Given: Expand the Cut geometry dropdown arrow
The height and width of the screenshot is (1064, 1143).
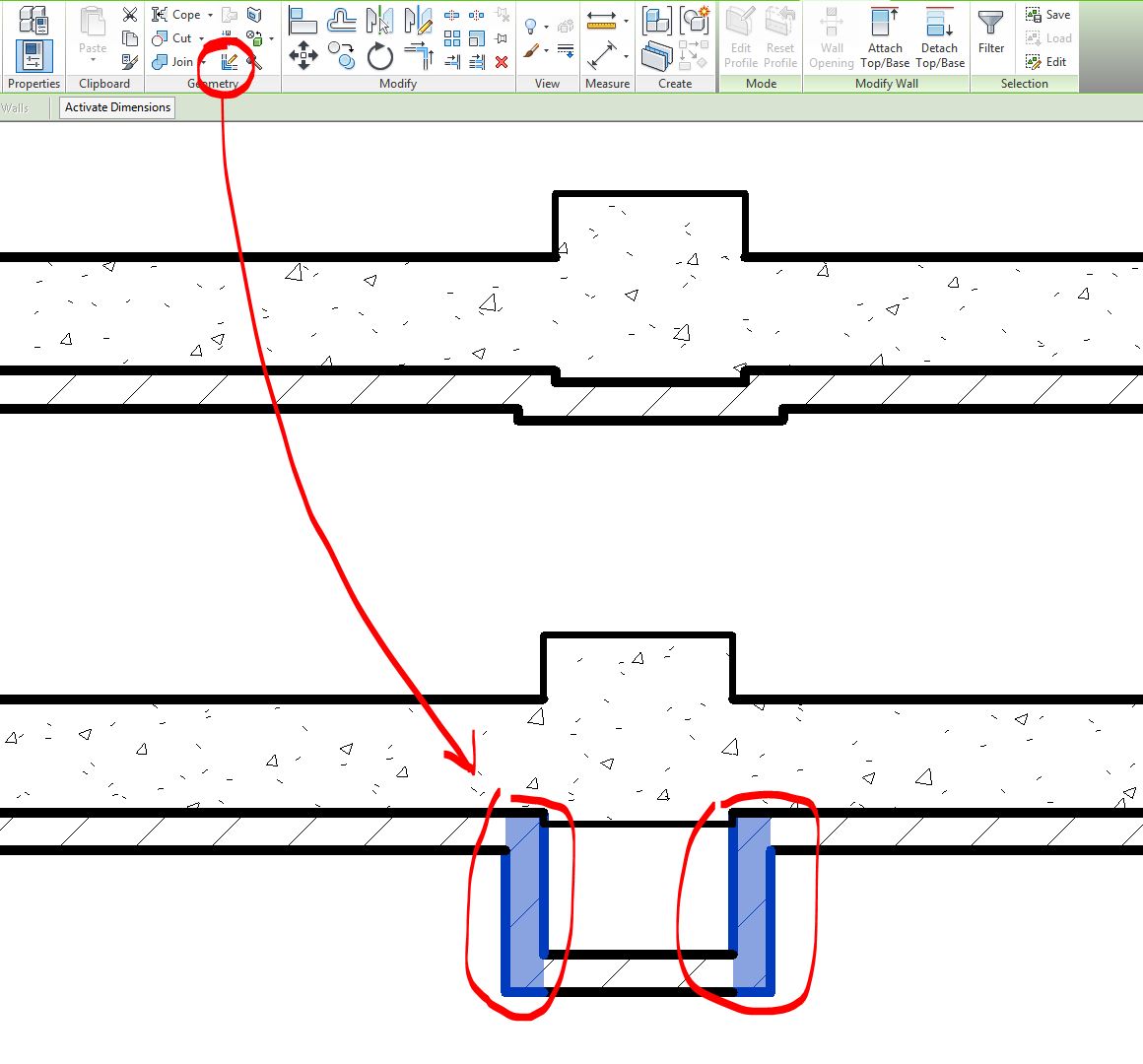Looking at the screenshot, I should [202, 38].
